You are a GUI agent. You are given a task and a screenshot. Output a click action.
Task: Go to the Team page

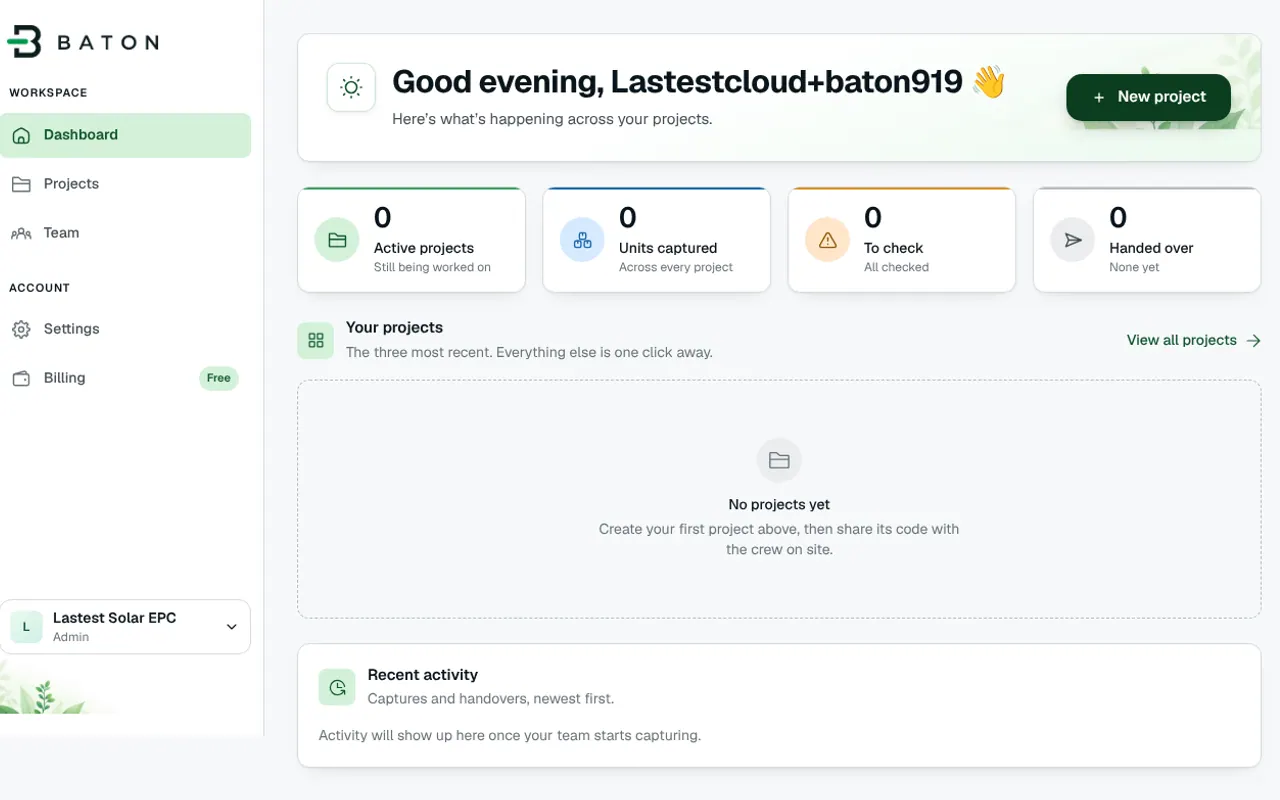pyautogui.click(x=126, y=233)
